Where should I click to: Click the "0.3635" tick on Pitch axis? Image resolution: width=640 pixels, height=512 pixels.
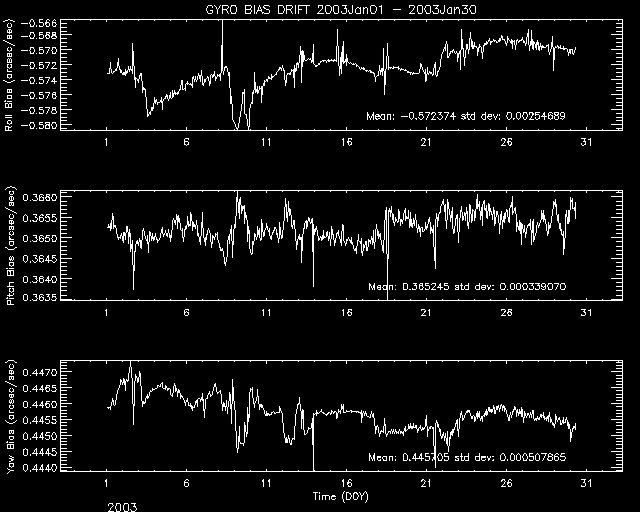tap(40, 298)
